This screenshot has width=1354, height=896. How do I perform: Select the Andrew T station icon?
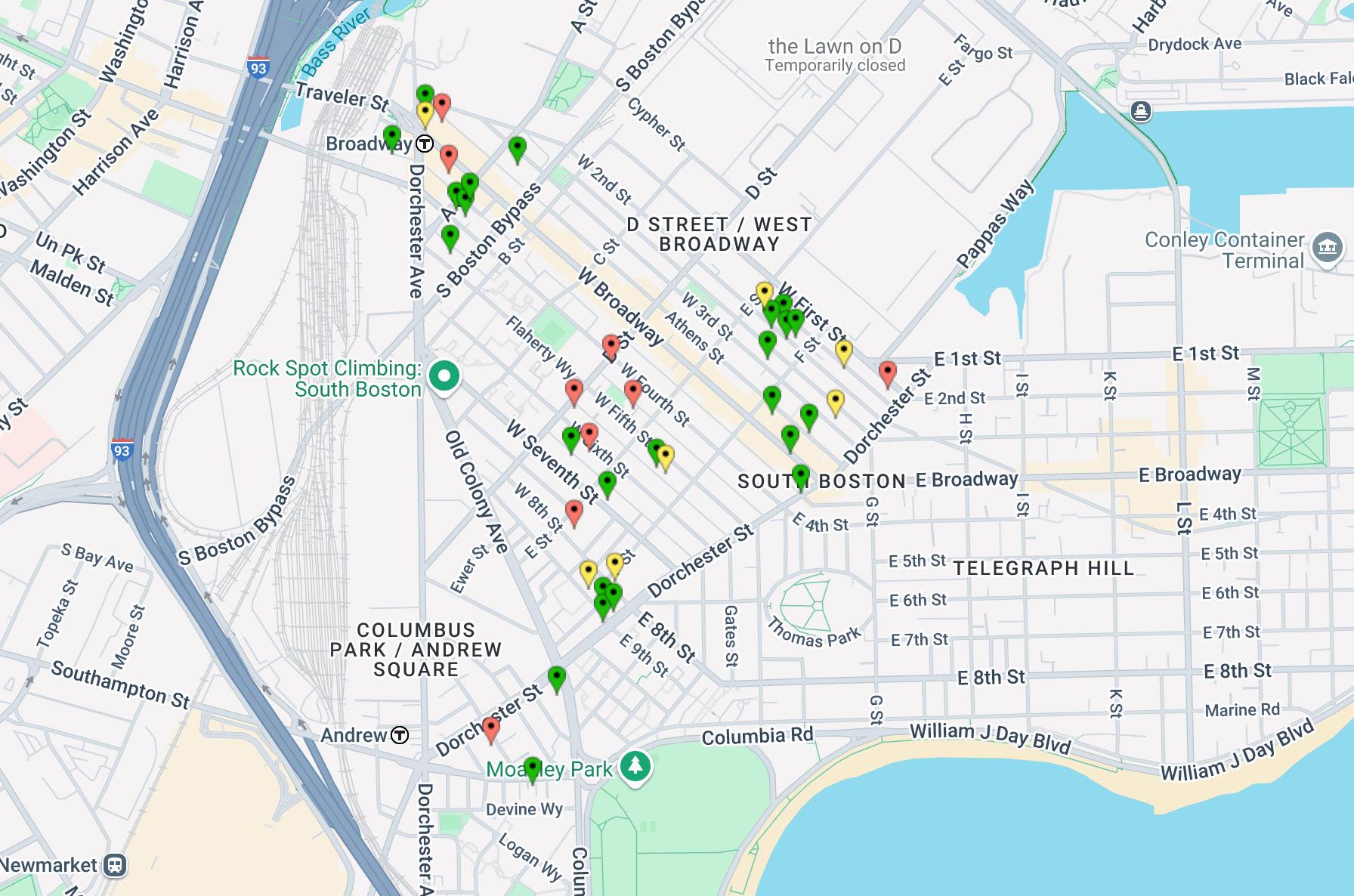(400, 735)
